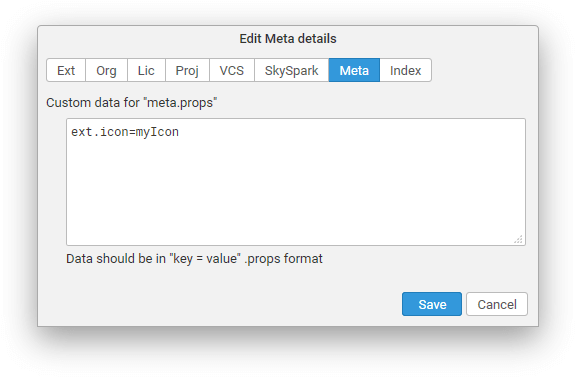Click the ".props format" hint text
The height and width of the screenshot is (377, 577).
pyautogui.click(x=283, y=259)
